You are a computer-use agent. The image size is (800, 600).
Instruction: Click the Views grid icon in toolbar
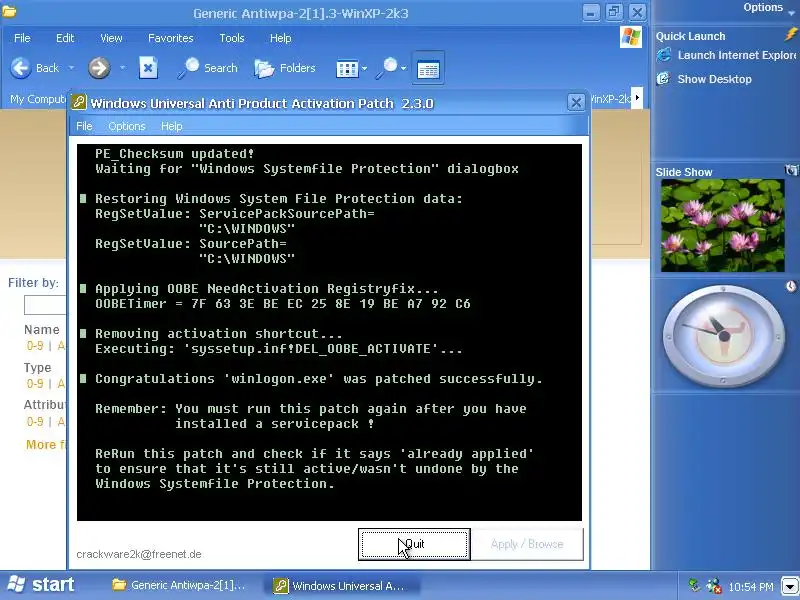tap(347, 68)
